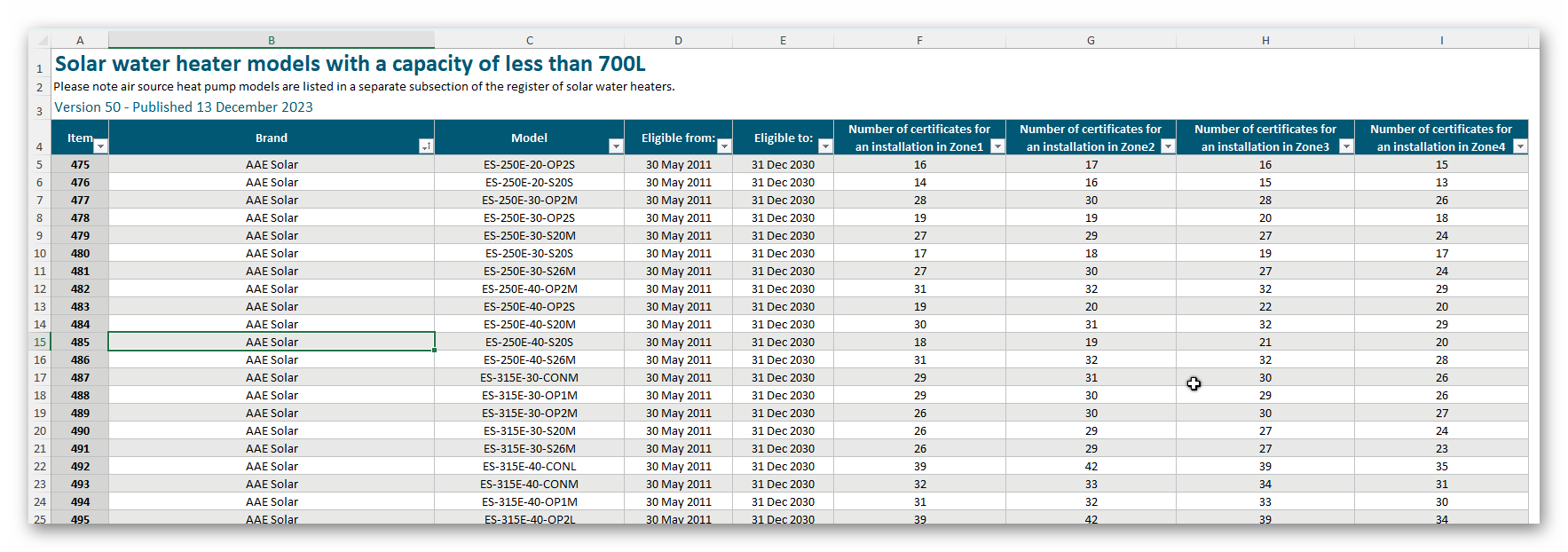This screenshot has width=1568, height=552.
Task: Expand the 'Eligible from:' filter arrow
Action: coord(724,146)
